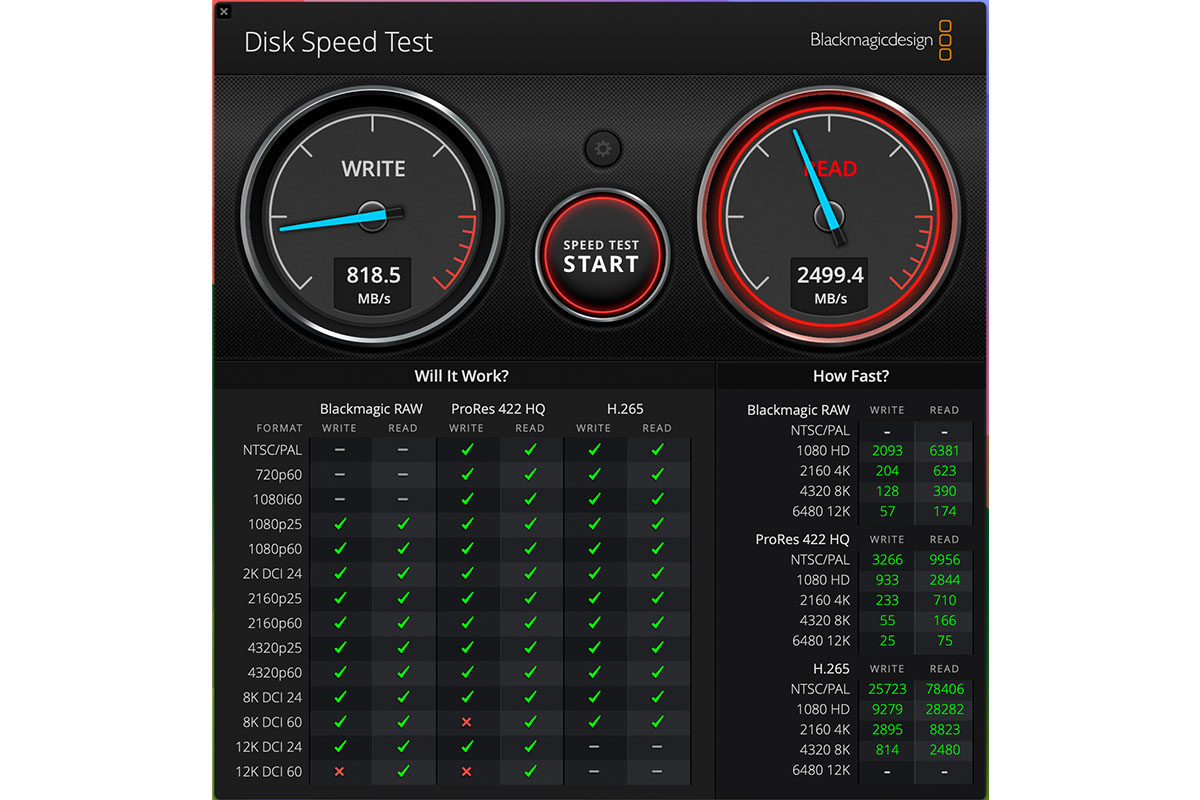
Task: Click red X for 12K DCI 60 ProRes write
Action: click(467, 771)
